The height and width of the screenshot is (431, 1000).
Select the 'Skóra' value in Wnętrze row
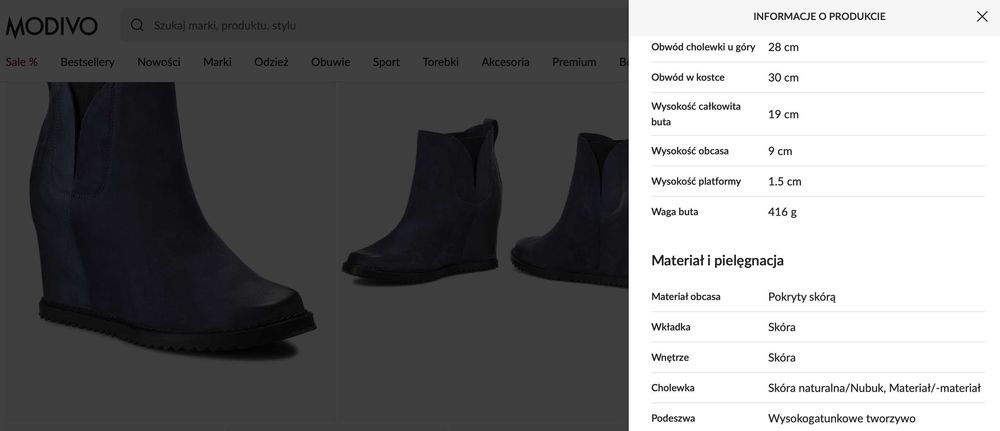point(781,357)
